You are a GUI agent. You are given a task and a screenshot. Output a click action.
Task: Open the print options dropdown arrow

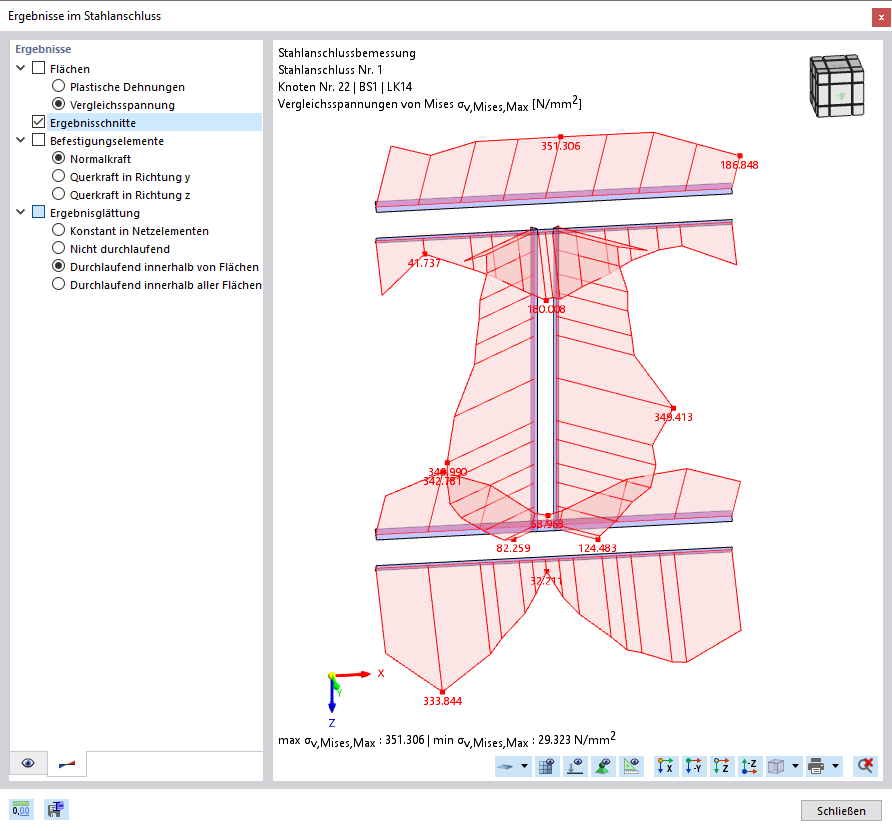click(835, 766)
